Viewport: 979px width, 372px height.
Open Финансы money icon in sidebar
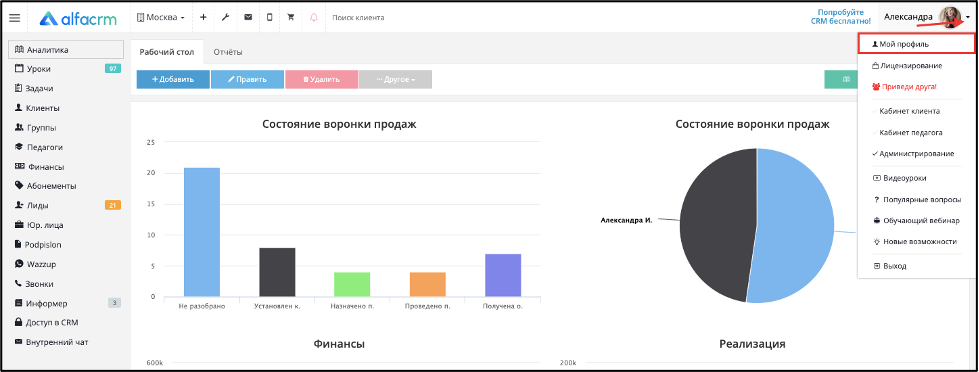tap(19, 167)
